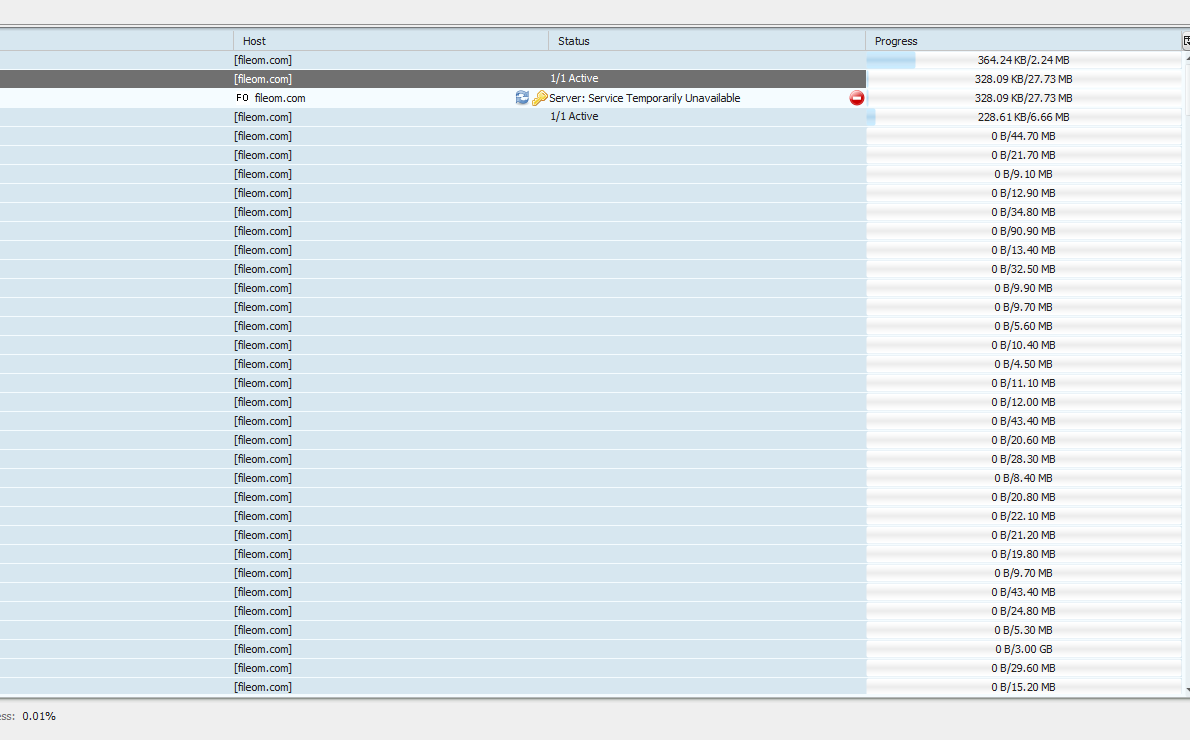Click the 0 B/5.30 MB progress cell
Image resolution: width=1190 pixels, height=740 pixels.
click(x=1024, y=629)
